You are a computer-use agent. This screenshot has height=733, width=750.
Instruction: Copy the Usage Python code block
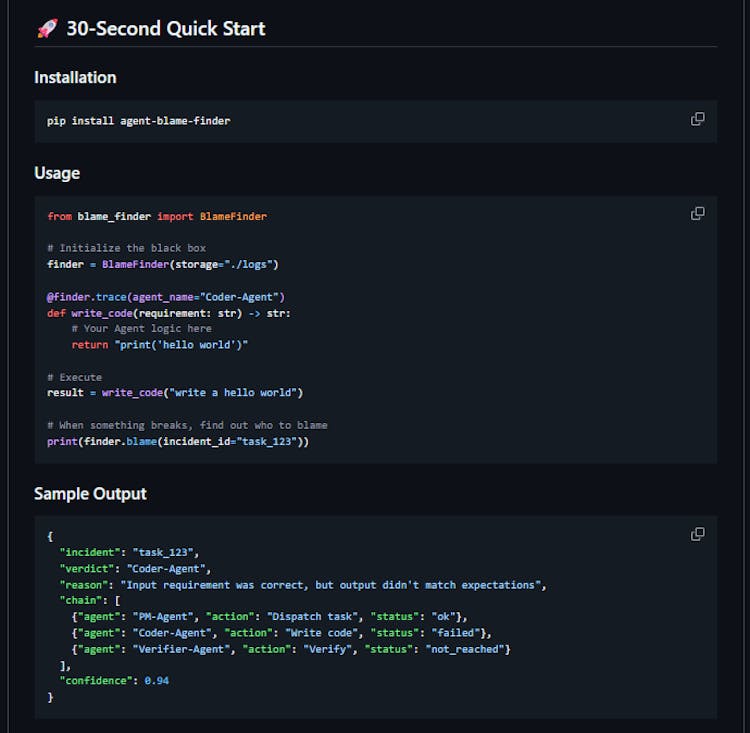point(697,214)
